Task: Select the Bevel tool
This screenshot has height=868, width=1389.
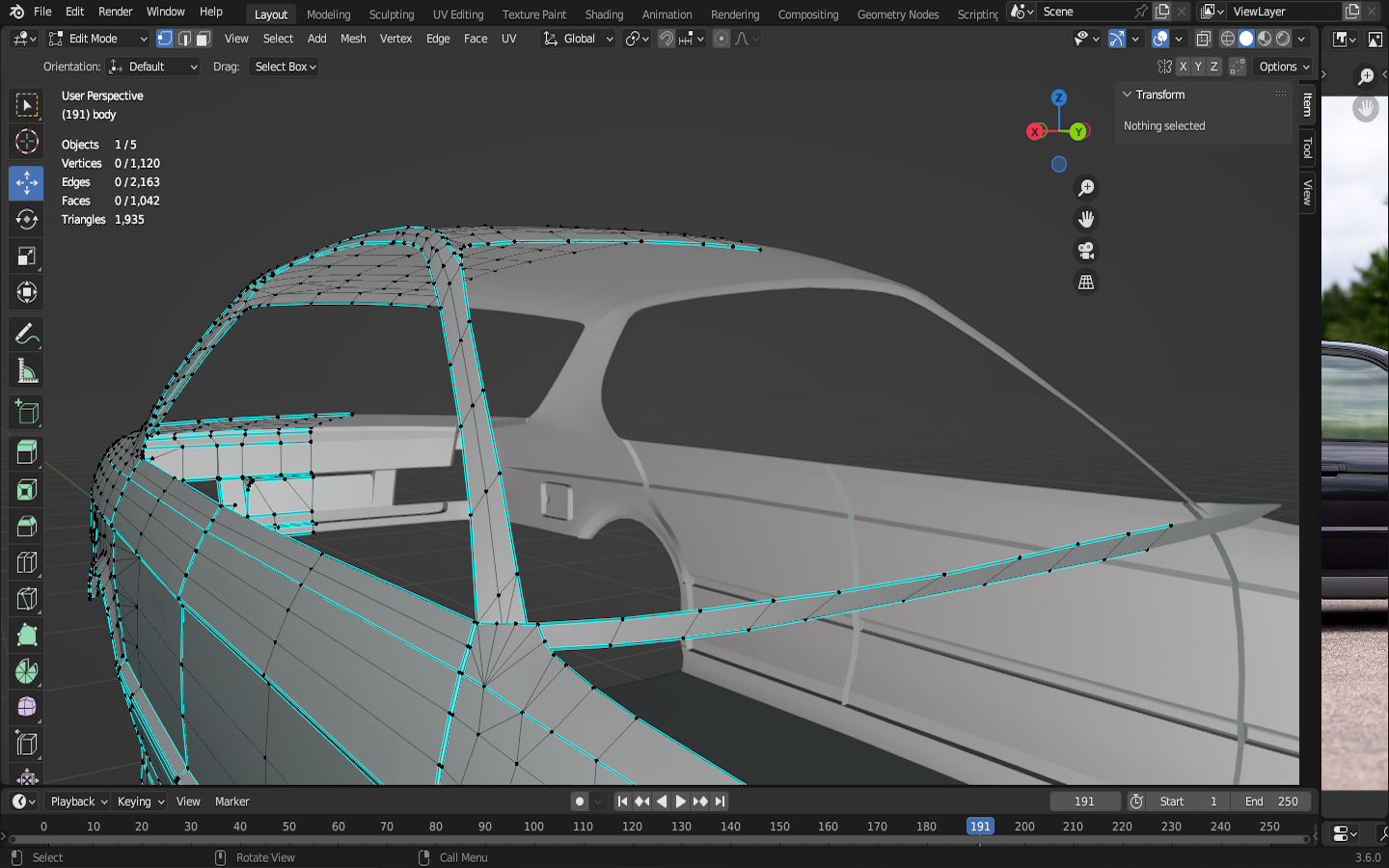Action: (27, 527)
